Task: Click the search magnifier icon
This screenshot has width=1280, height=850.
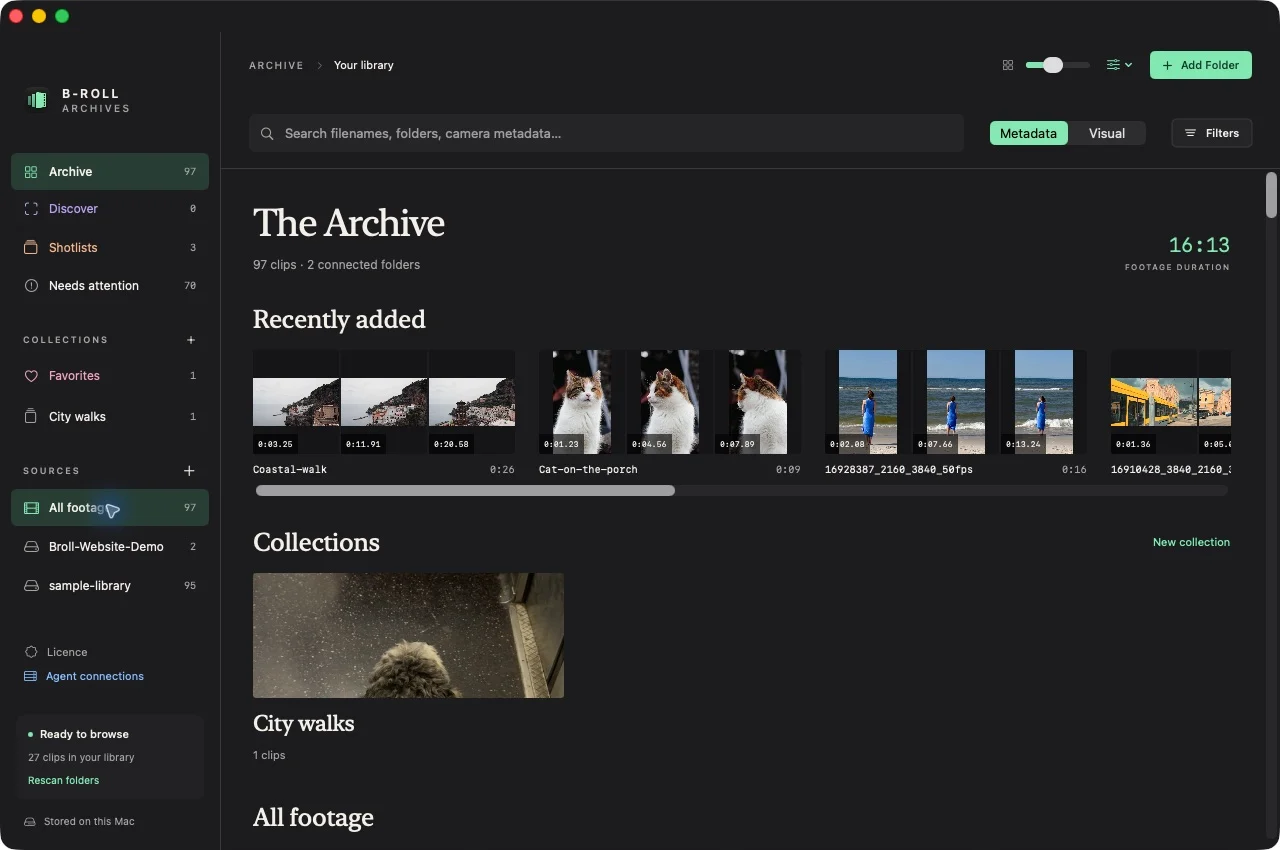Action: click(267, 133)
